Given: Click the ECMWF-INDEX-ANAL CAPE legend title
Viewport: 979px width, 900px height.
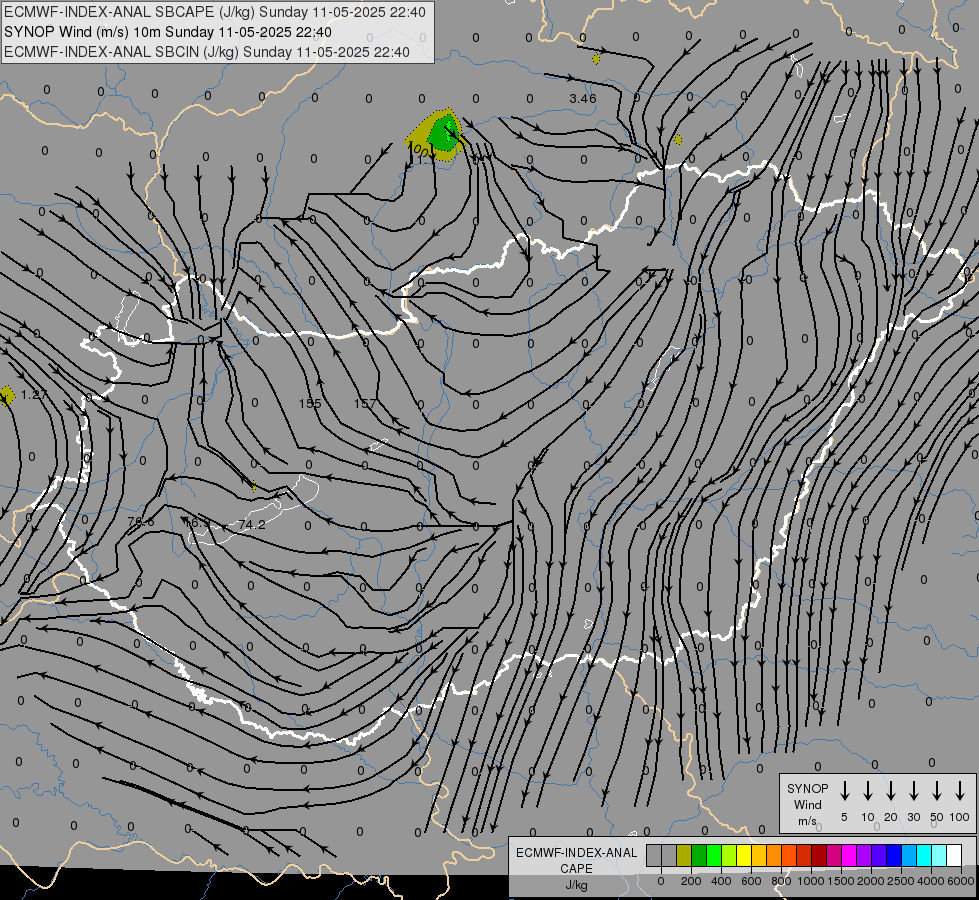Looking at the screenshot, I should (x=576, y=861).
